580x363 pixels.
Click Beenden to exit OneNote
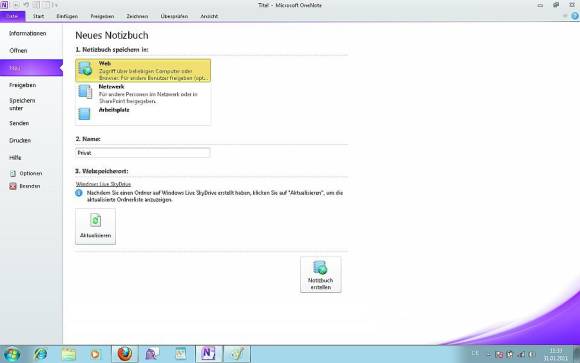tap(25, 186)
